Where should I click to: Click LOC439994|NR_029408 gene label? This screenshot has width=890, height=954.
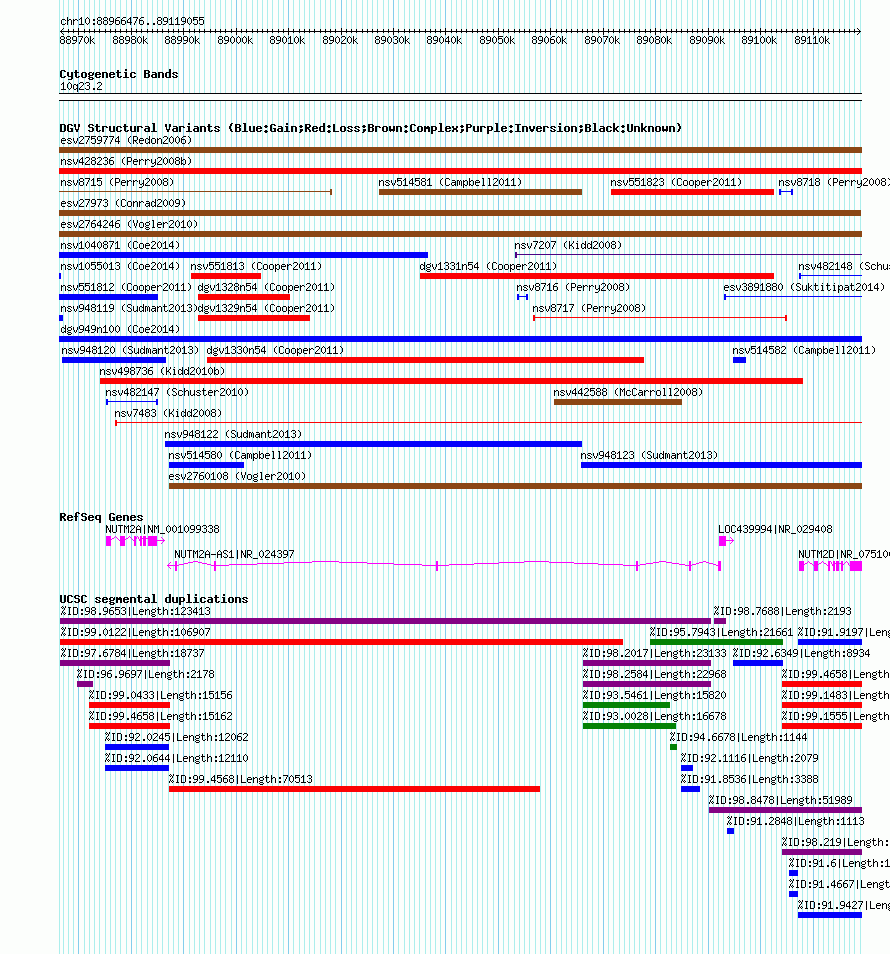click(x=775, y=529)
